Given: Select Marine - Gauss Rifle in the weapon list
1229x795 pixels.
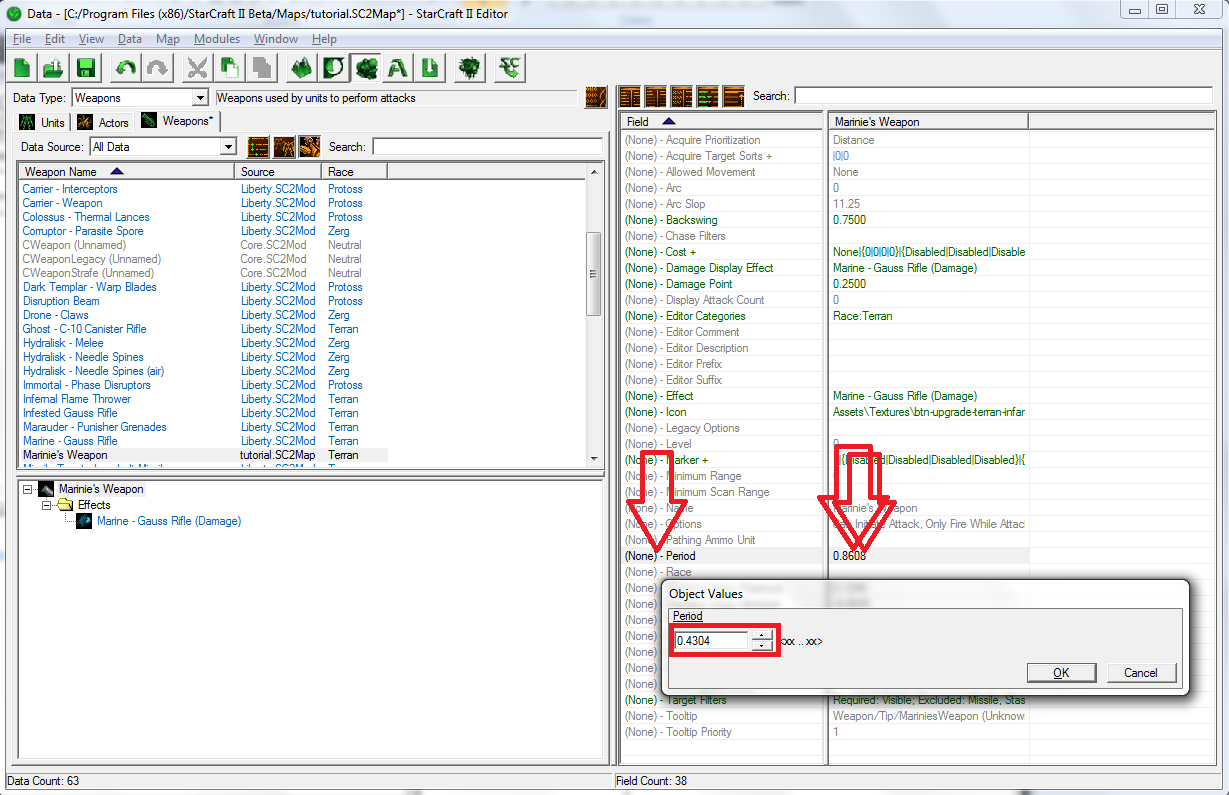Looking at the screenshot, I should (70, 441).
